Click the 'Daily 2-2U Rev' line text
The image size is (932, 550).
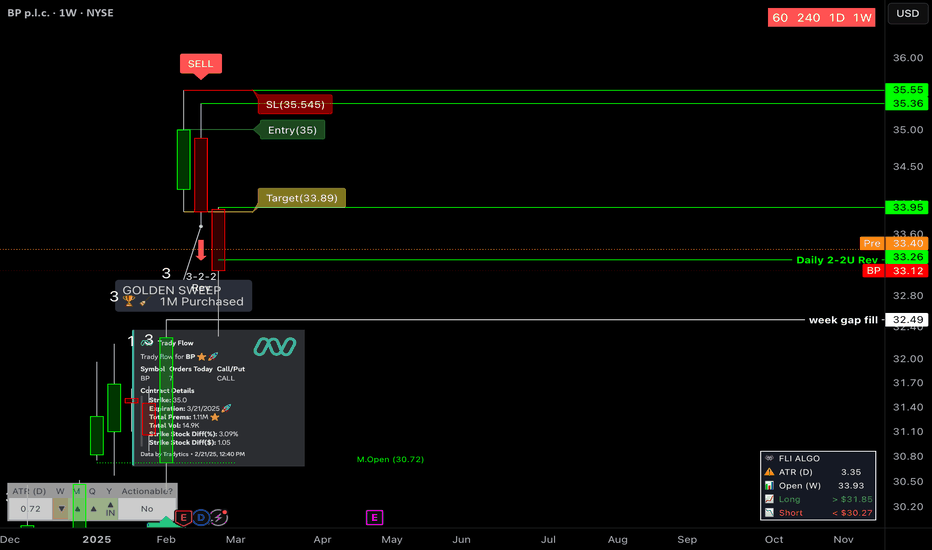pyautogui.click(x=837, y=260)
